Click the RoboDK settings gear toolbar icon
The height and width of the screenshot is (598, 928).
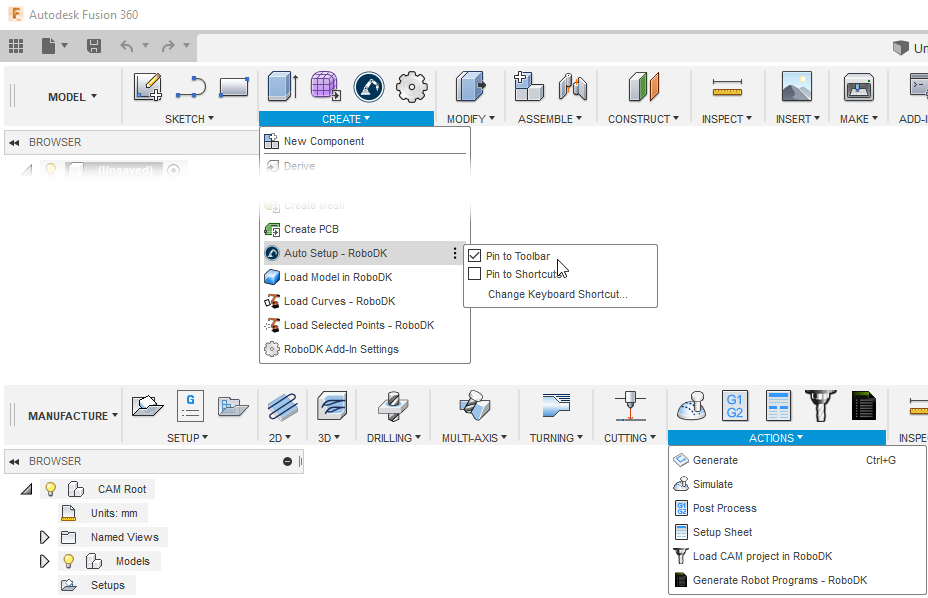coord(412,88)
